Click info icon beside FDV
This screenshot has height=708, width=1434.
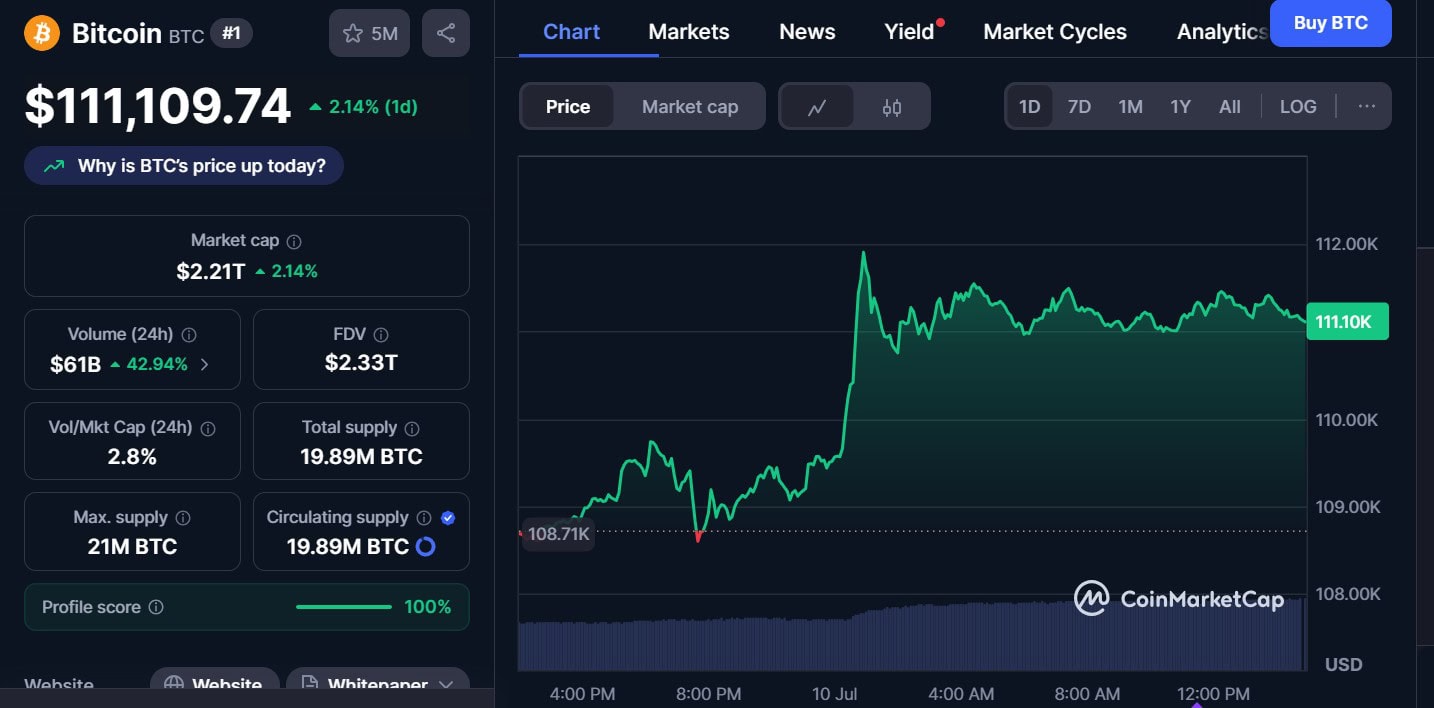[x=380, y=335]
